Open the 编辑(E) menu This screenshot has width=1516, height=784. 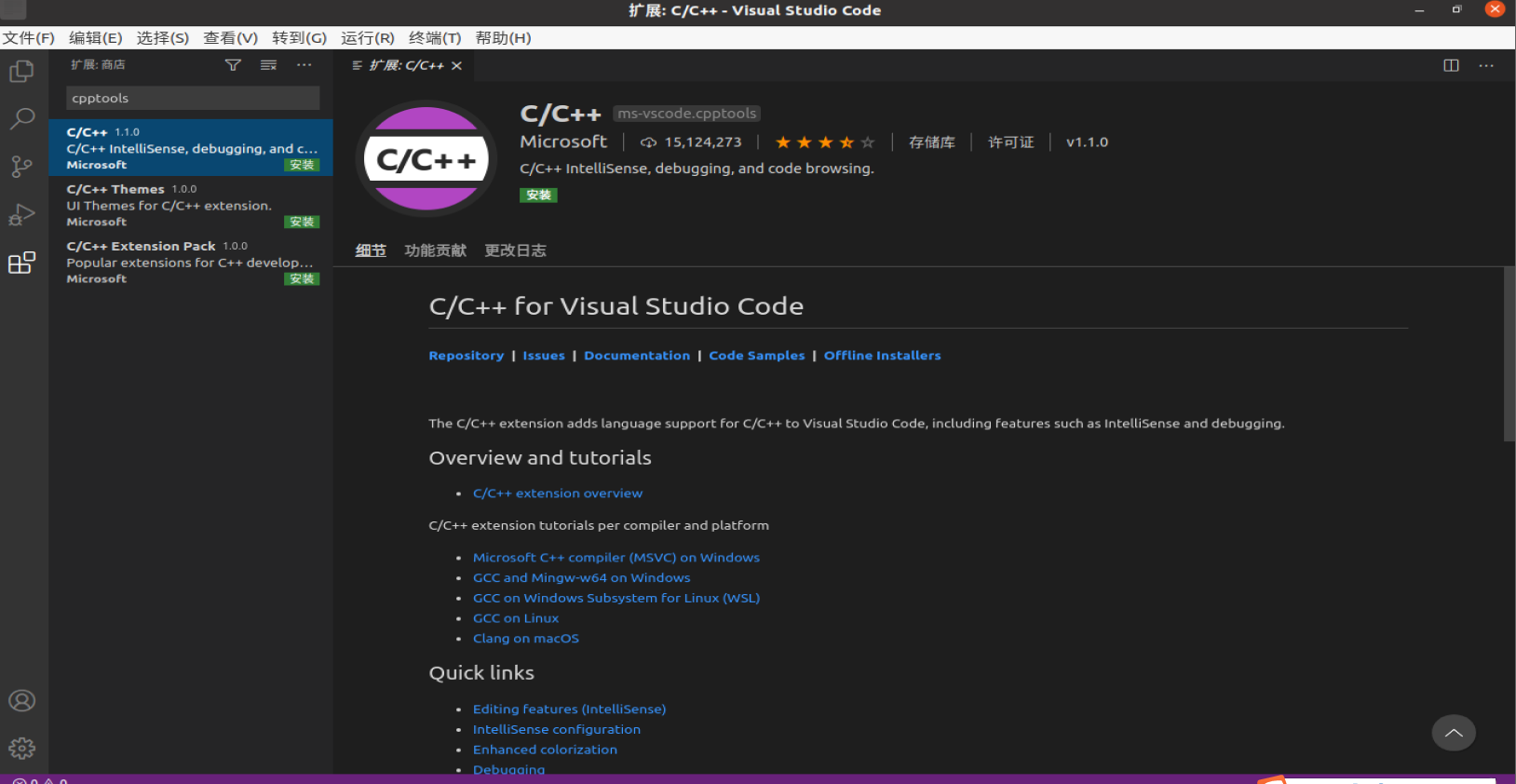pyautogui.click(x=96, y=38)
